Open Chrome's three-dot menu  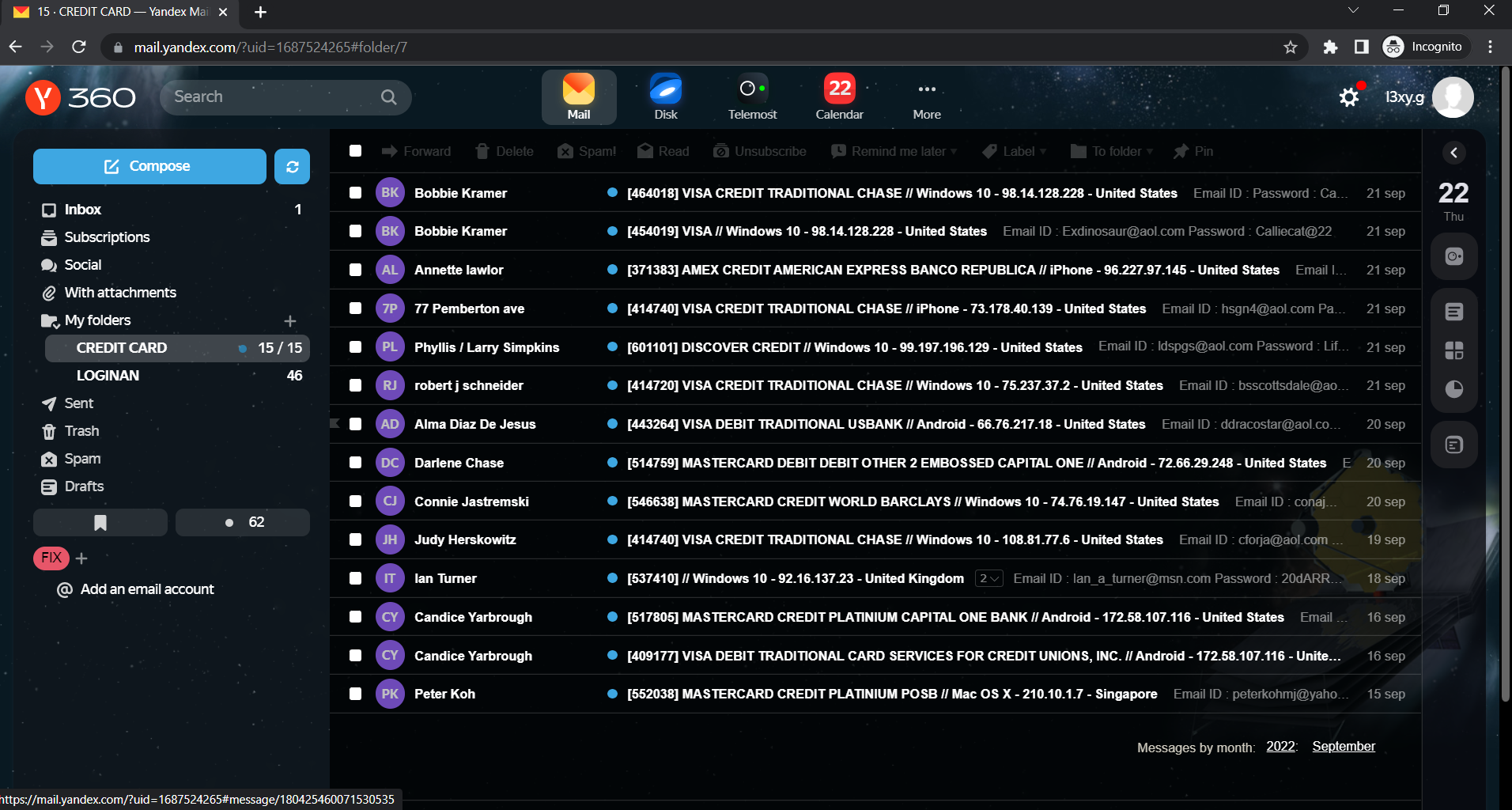coord(1491,47)
